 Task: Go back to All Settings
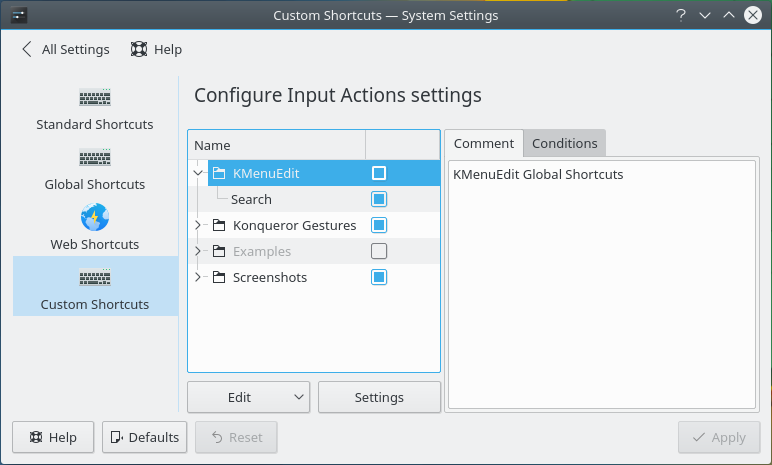tap(65, 49)
